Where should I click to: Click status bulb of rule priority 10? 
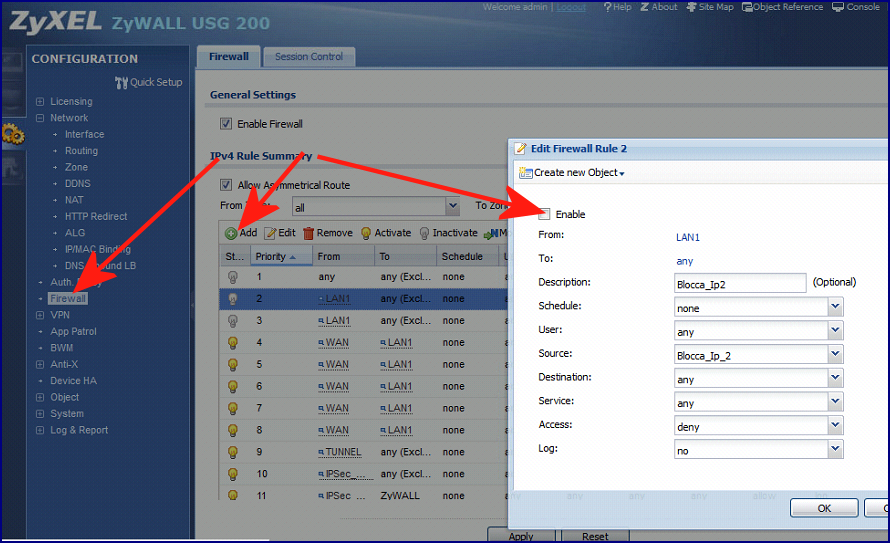coord(233,474)
